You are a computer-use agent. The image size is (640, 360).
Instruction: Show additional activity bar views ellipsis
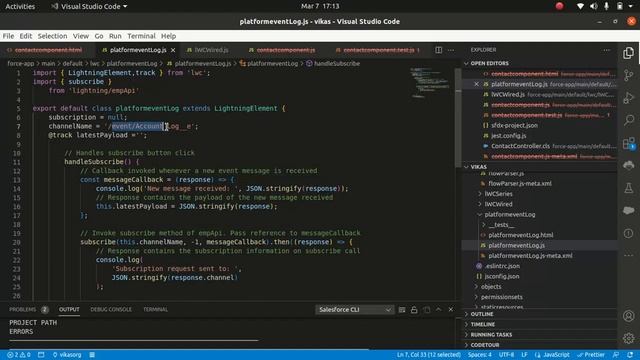629,256
